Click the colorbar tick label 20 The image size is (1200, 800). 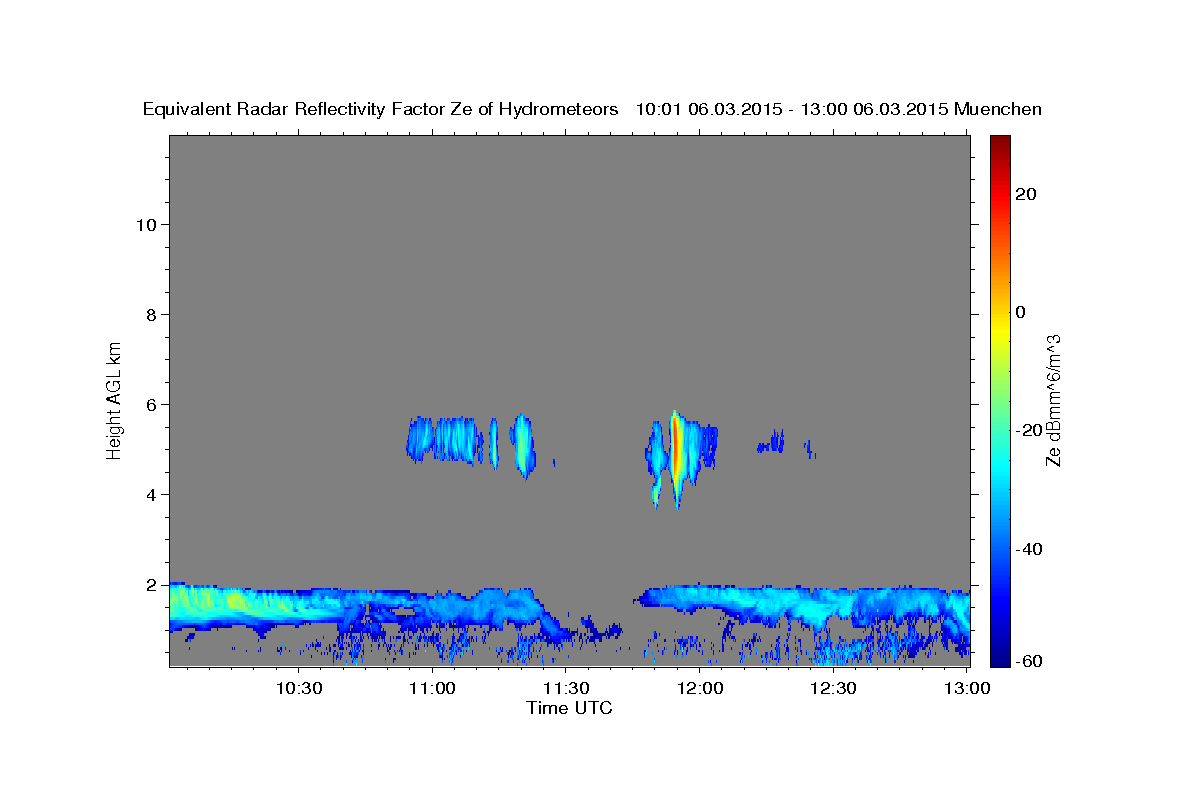click(x=1026, y=194)
